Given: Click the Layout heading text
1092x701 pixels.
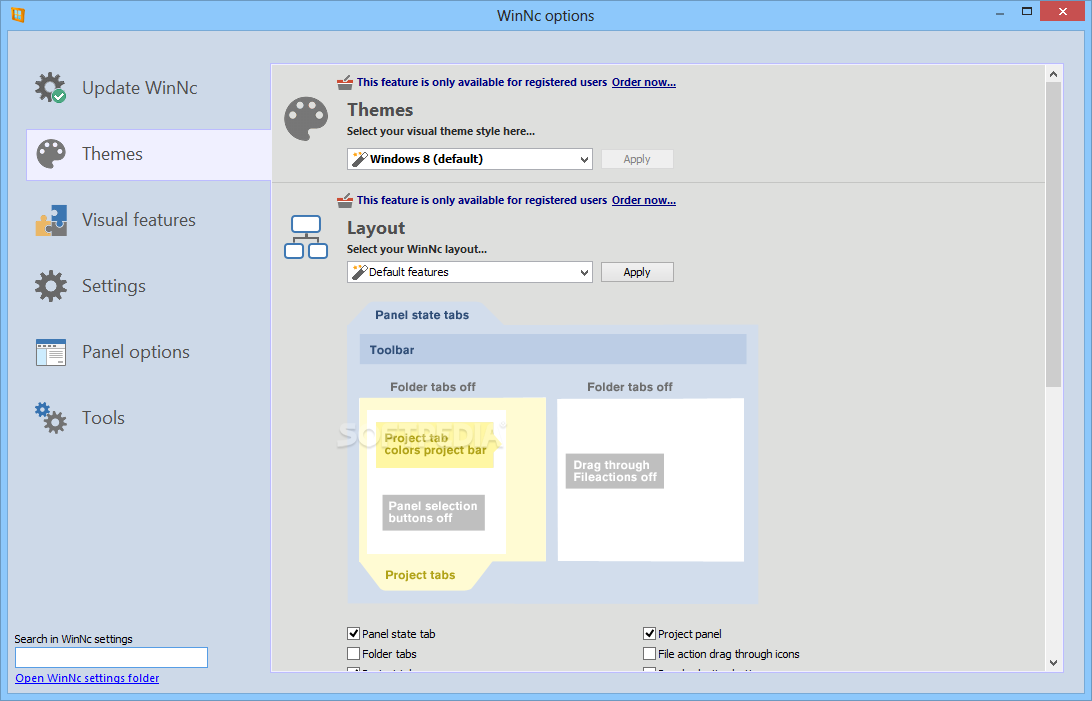Looking at the screenshot, I should (376, 228).
